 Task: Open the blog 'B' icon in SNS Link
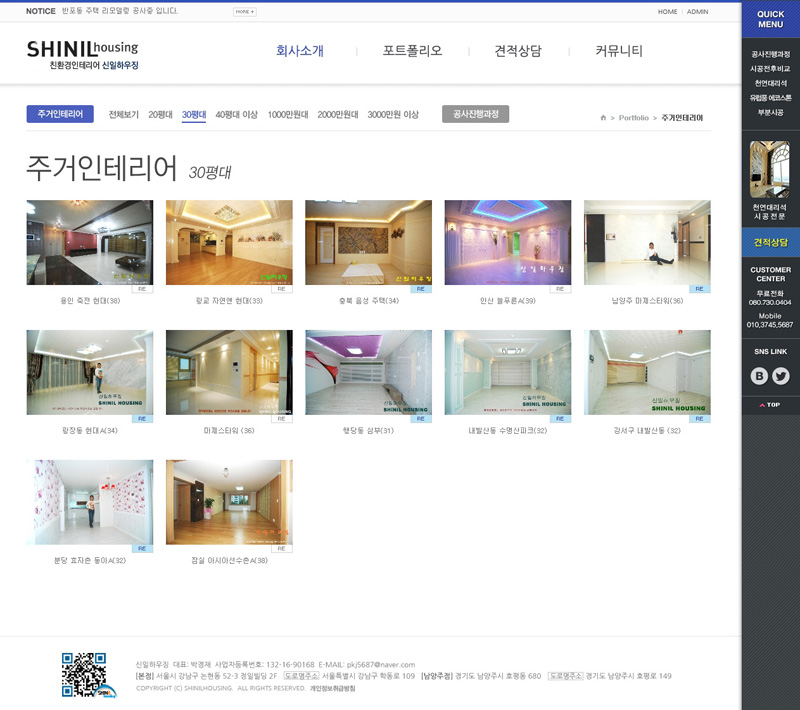pyautogui.click(x=759, y=376)
